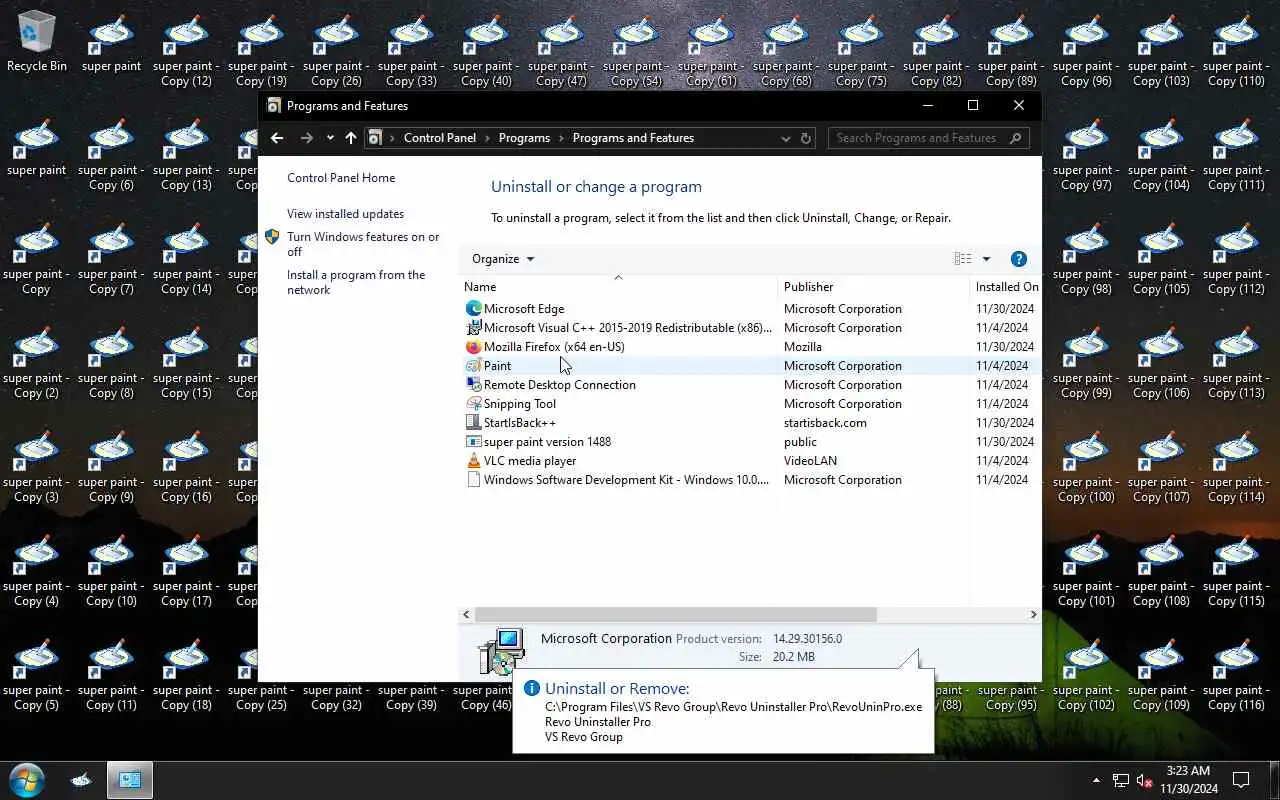Open the notification center icon
This screenshot has width=1280, height=800.
(x=1241, y=780)
